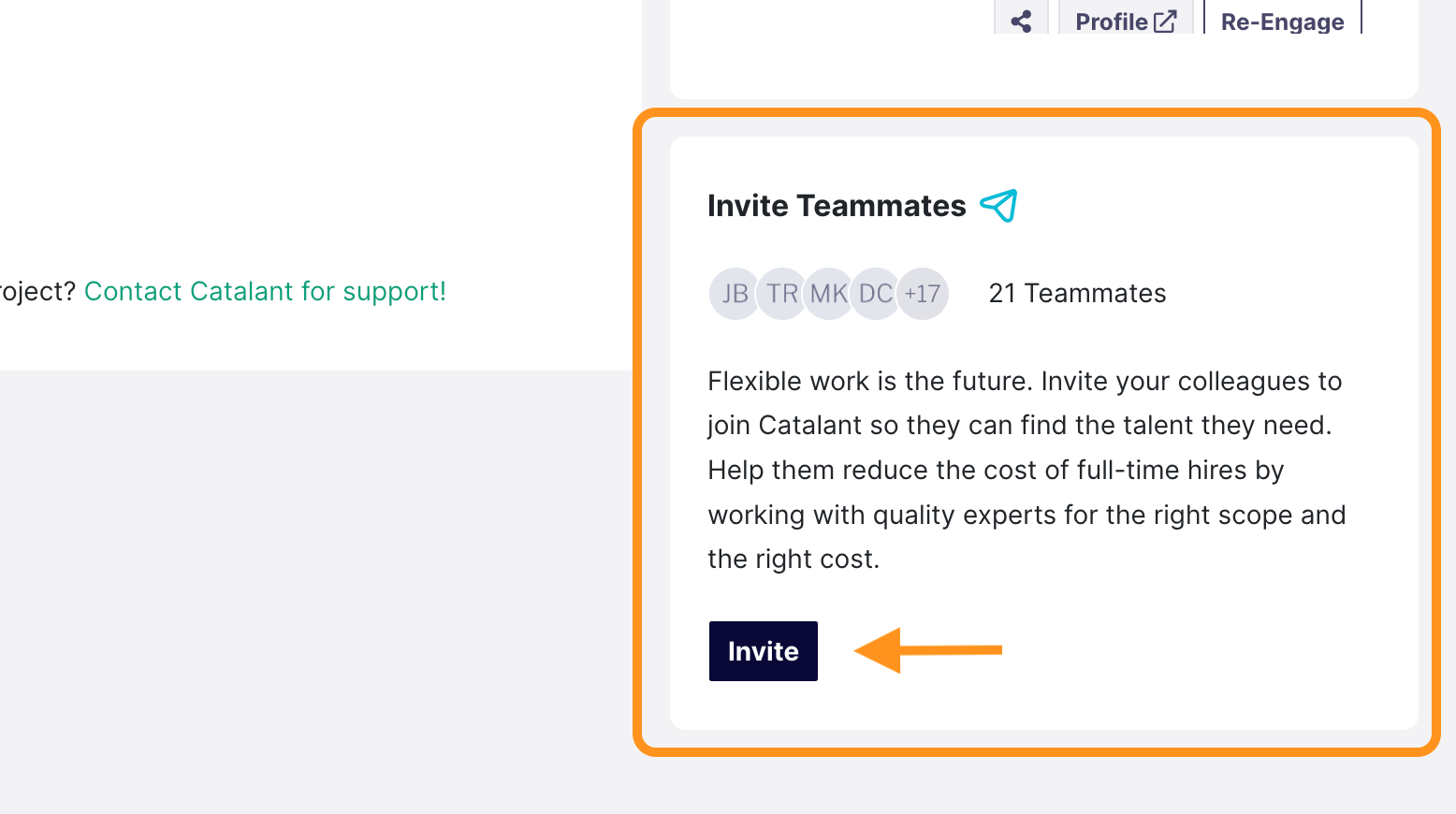Select the DC teammate avatar

[876, 294]
